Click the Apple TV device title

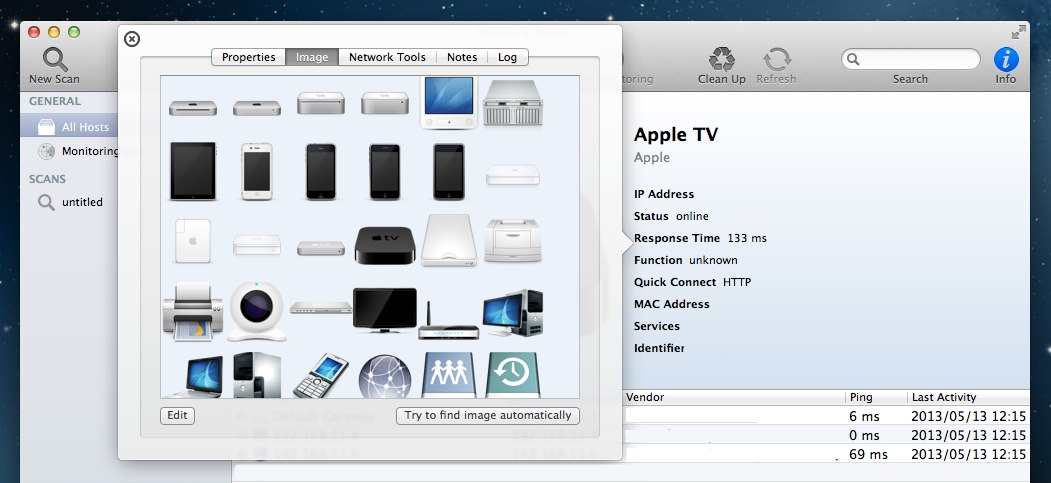676,135
